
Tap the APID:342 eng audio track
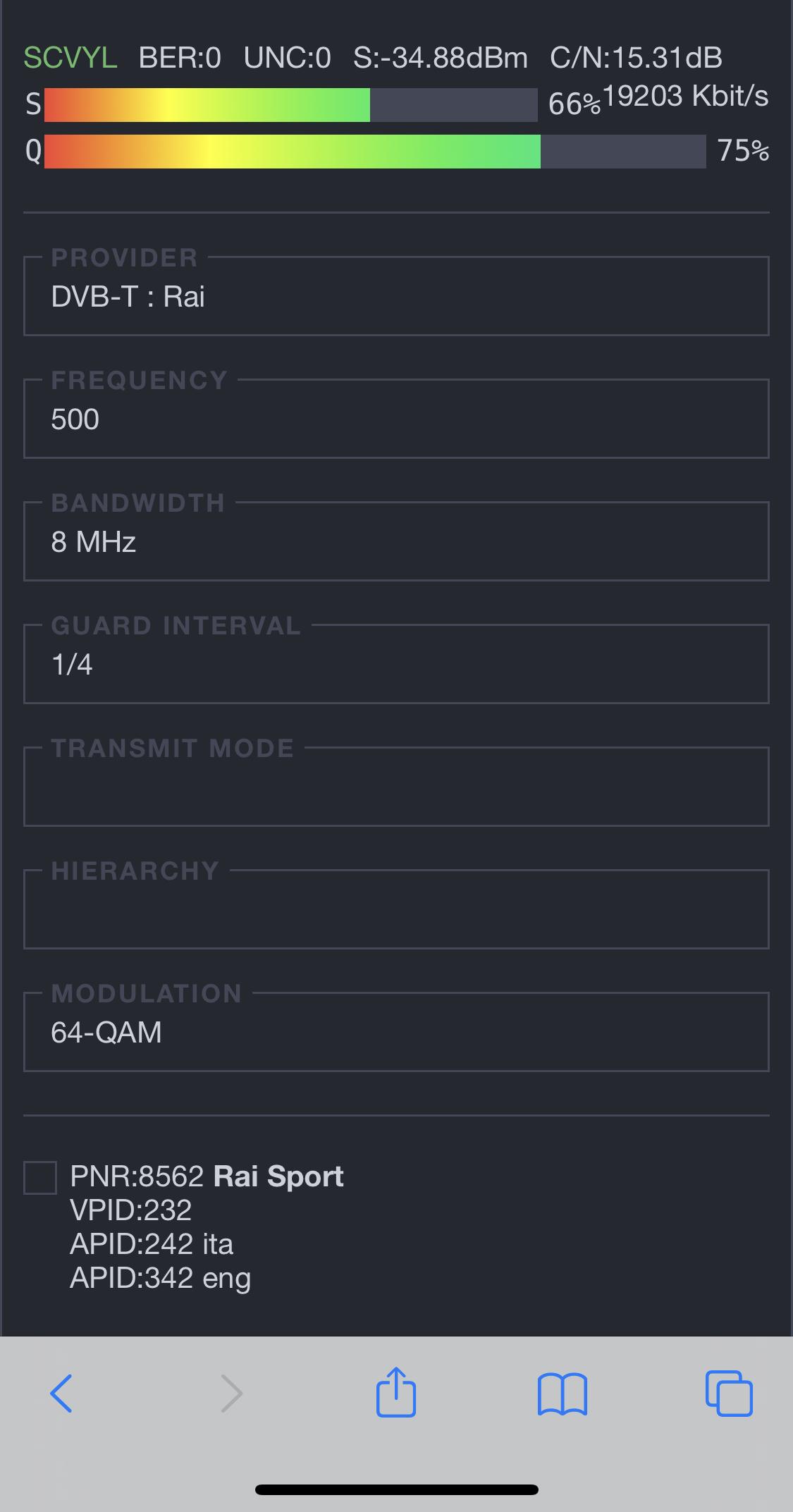point(160,1278)
